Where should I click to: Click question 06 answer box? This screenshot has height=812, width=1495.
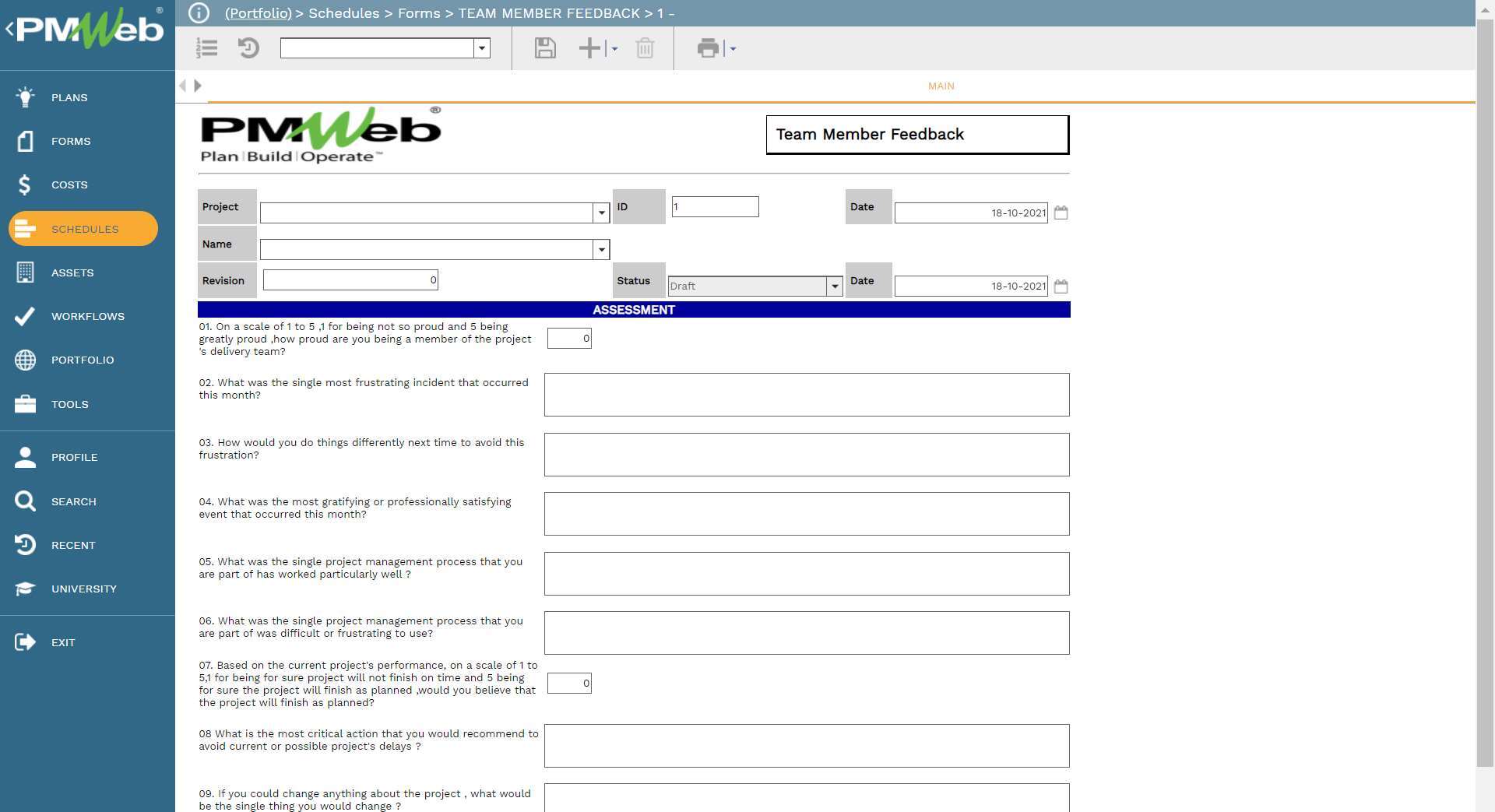pos(807,633)
